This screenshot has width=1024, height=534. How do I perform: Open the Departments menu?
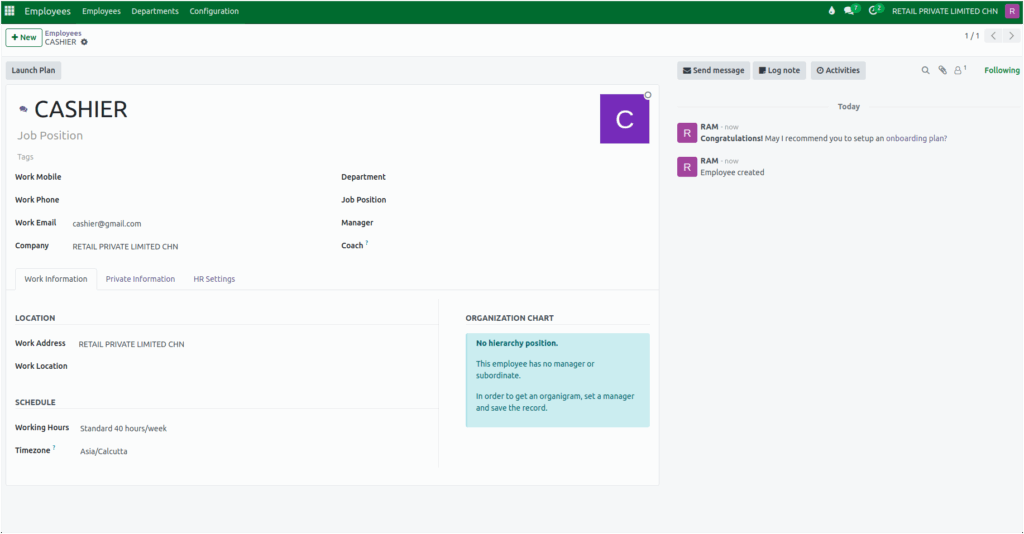[x=155, y=11]
